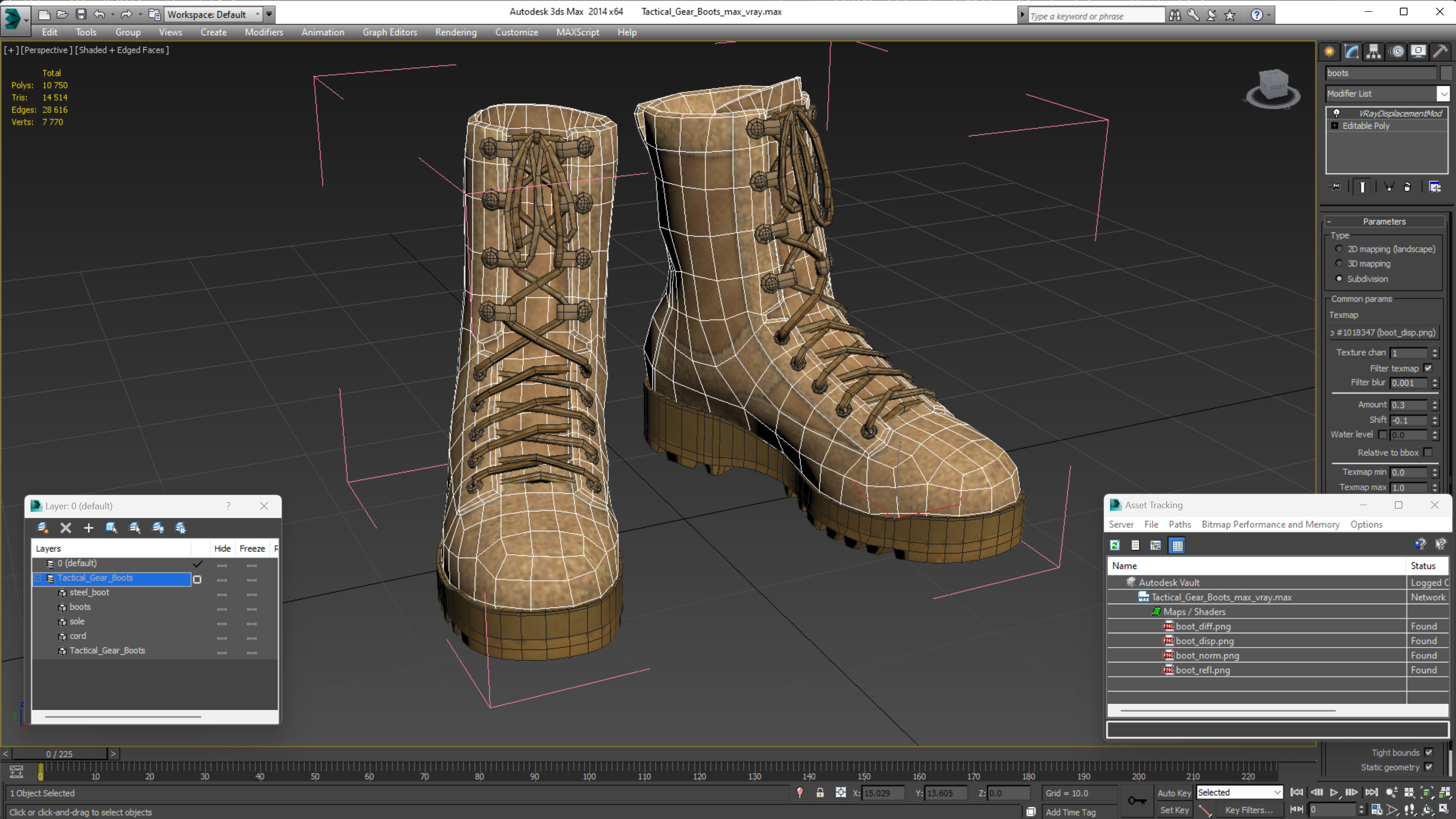Open Undo history dropdown arrow

point(112,14)
